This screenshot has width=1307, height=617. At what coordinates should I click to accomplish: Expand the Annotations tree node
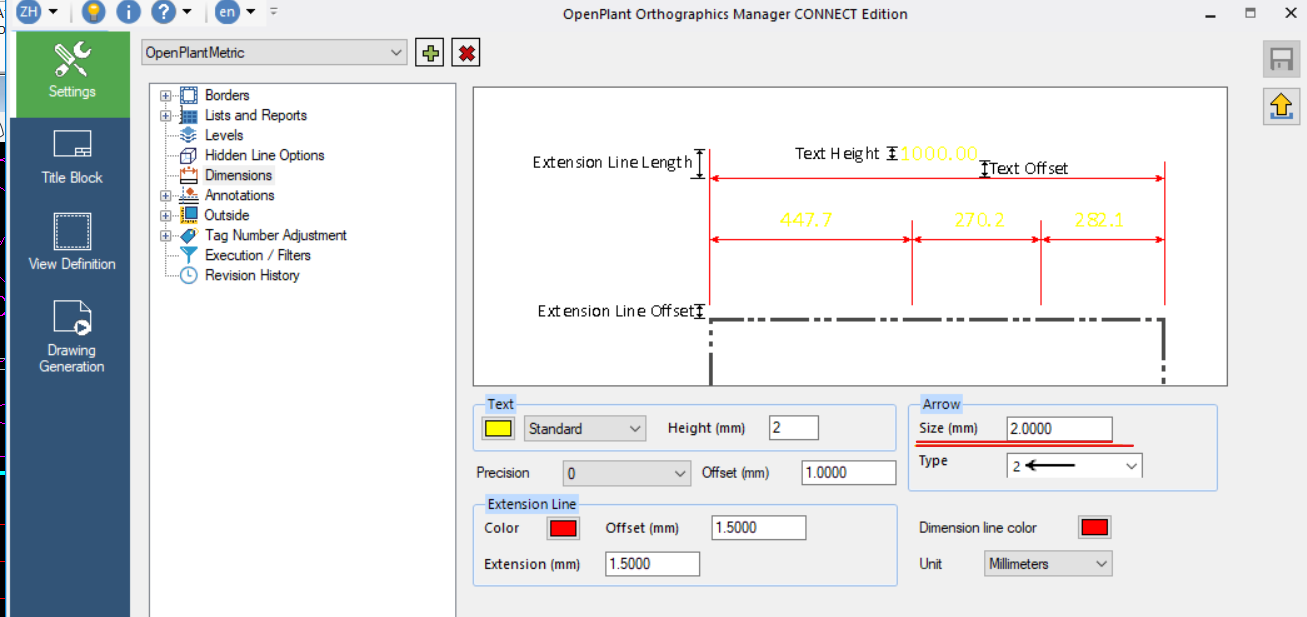point(166,196)
